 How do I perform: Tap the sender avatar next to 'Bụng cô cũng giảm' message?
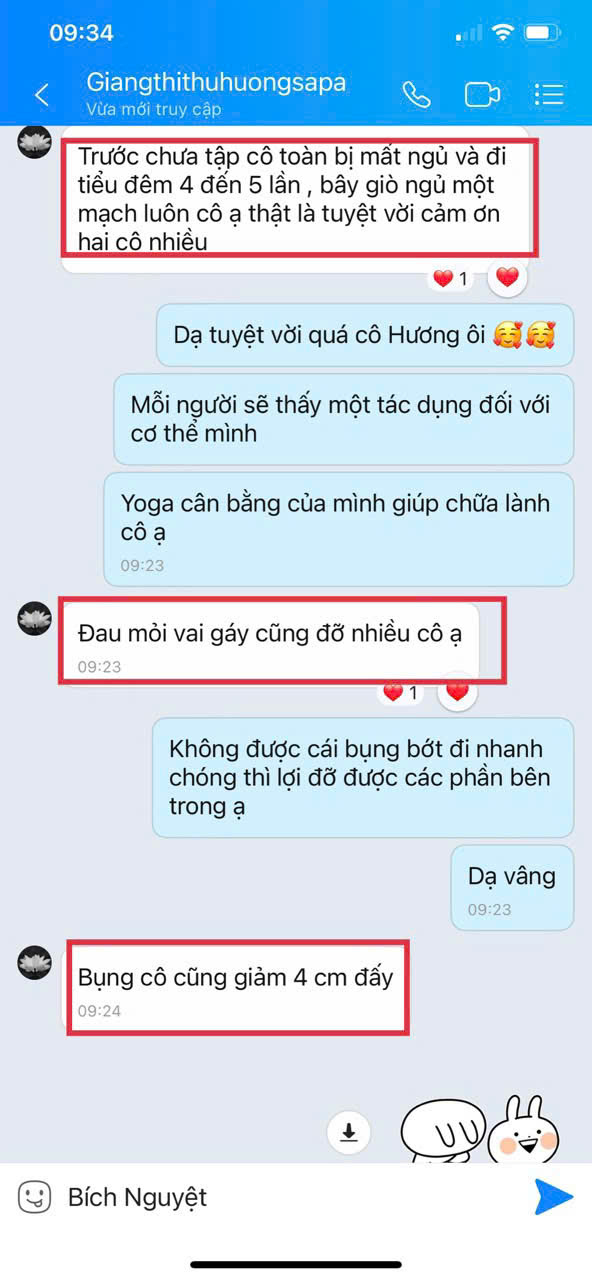point(35,963)
